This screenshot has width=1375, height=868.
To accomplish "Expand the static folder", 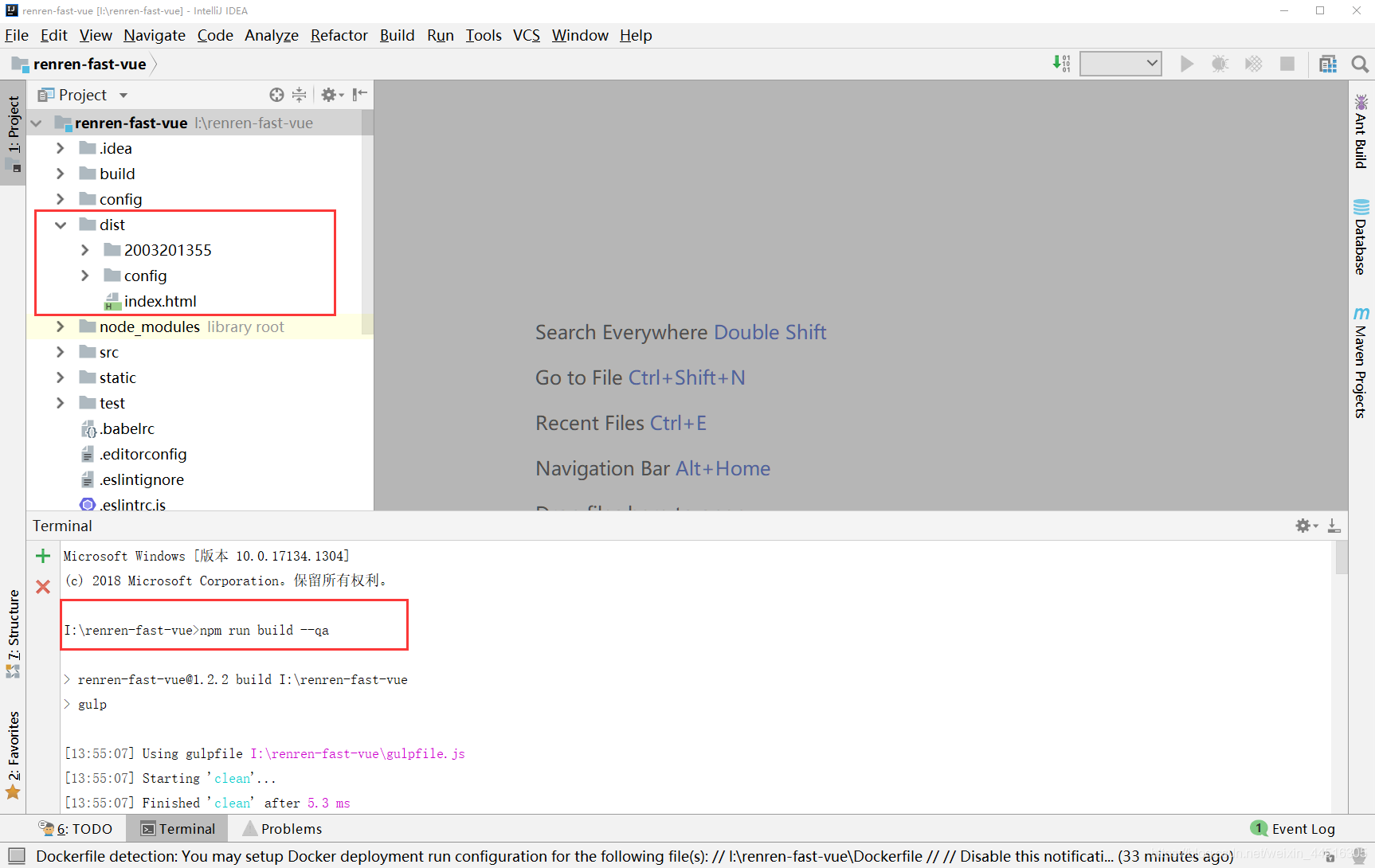I will click(x=61, y=377).
